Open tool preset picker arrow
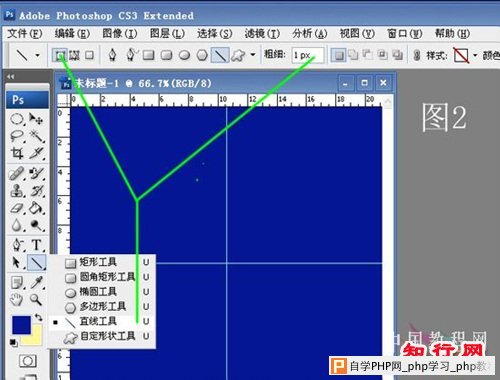Viewport: 500px width, 380px height. point(37,55)
